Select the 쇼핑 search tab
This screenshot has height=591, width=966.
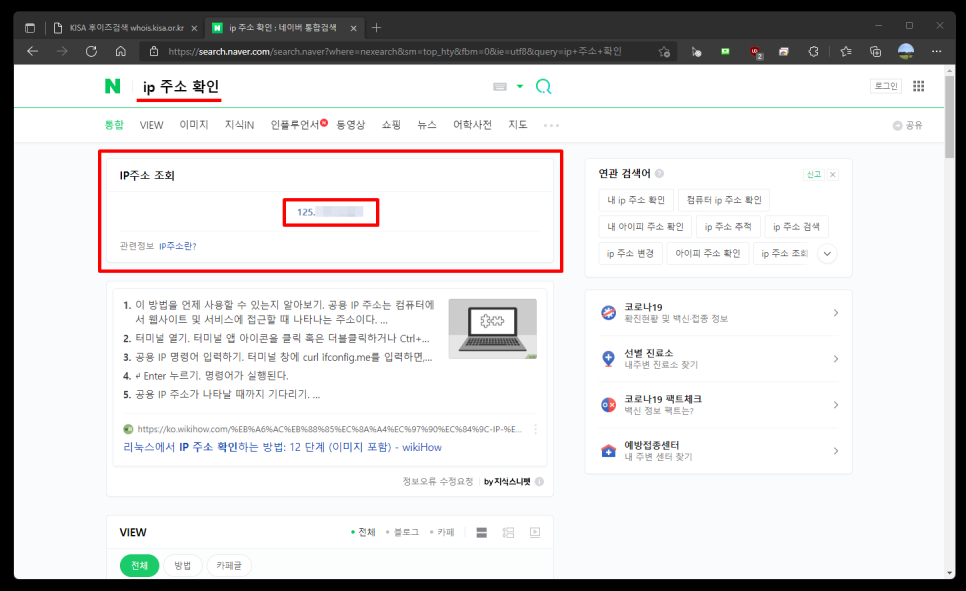(391, 125)
